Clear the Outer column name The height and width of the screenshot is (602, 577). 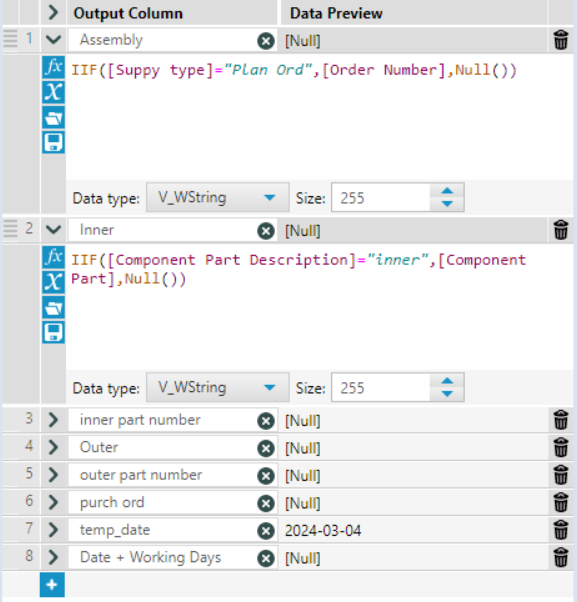pyautogui.click(x=266, y=448)
